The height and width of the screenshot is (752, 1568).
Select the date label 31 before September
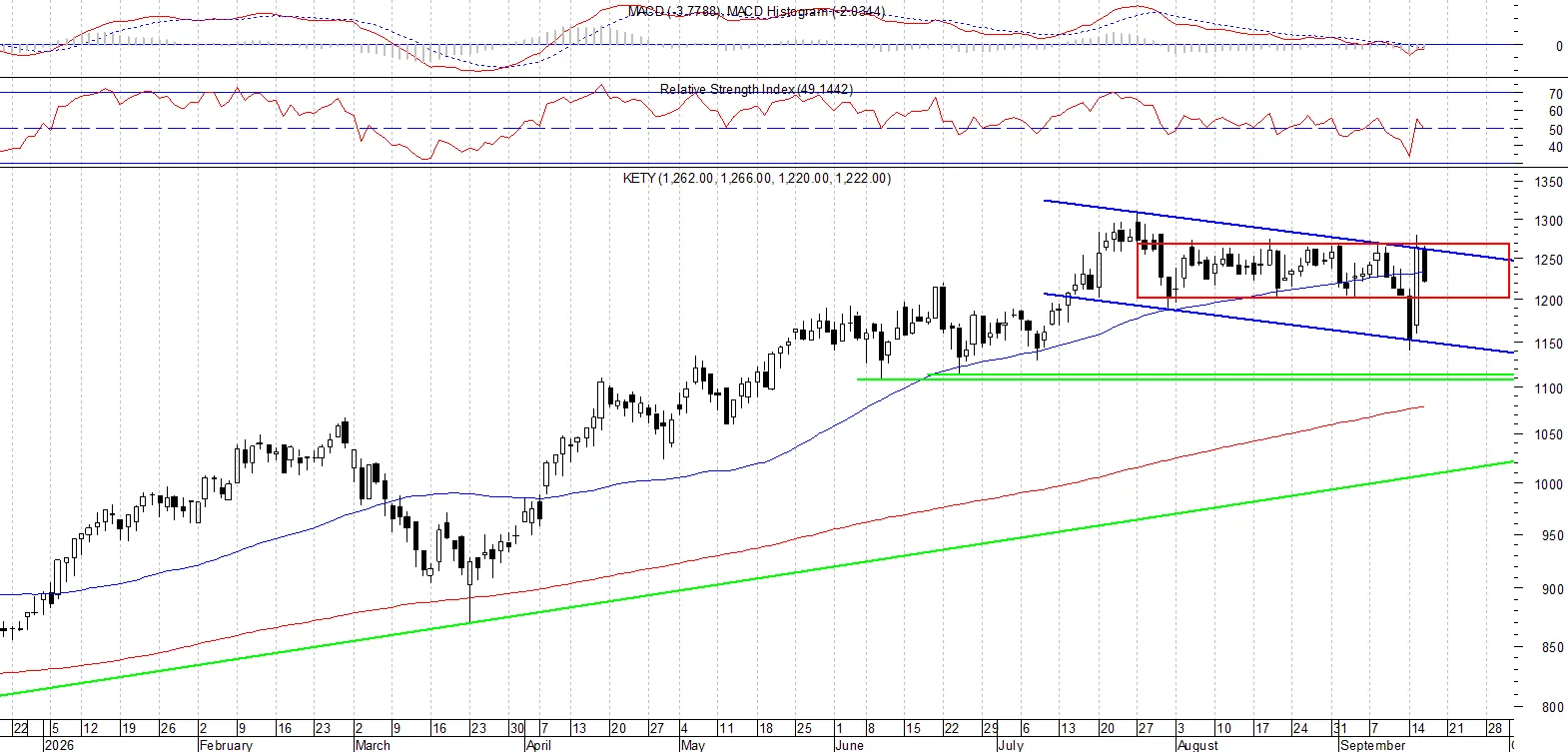click(x=1338, y=729)
